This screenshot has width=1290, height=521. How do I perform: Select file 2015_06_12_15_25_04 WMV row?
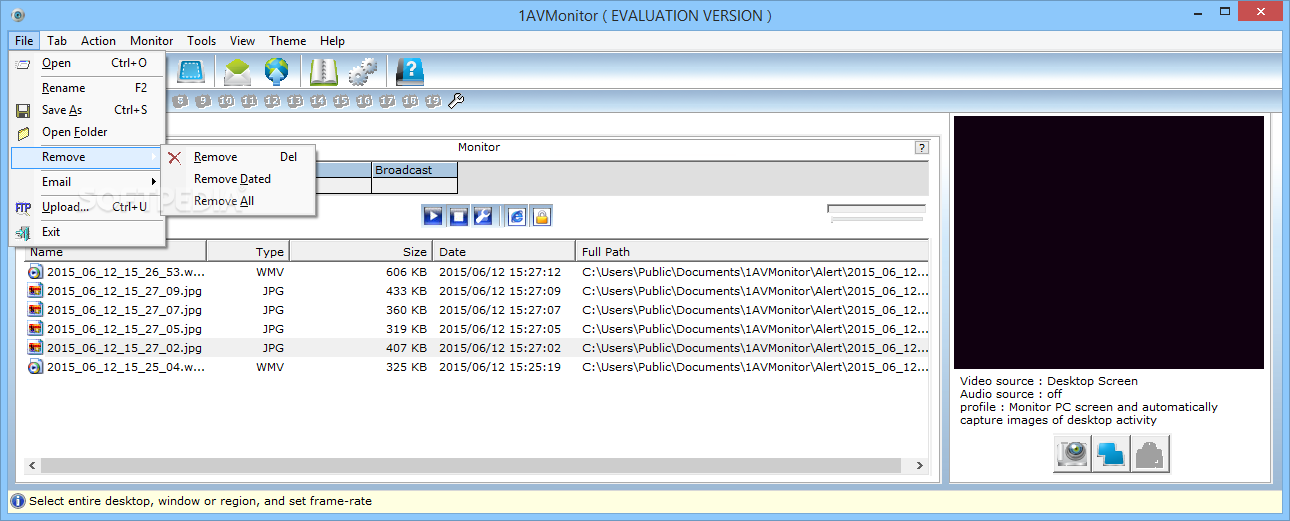477,367
